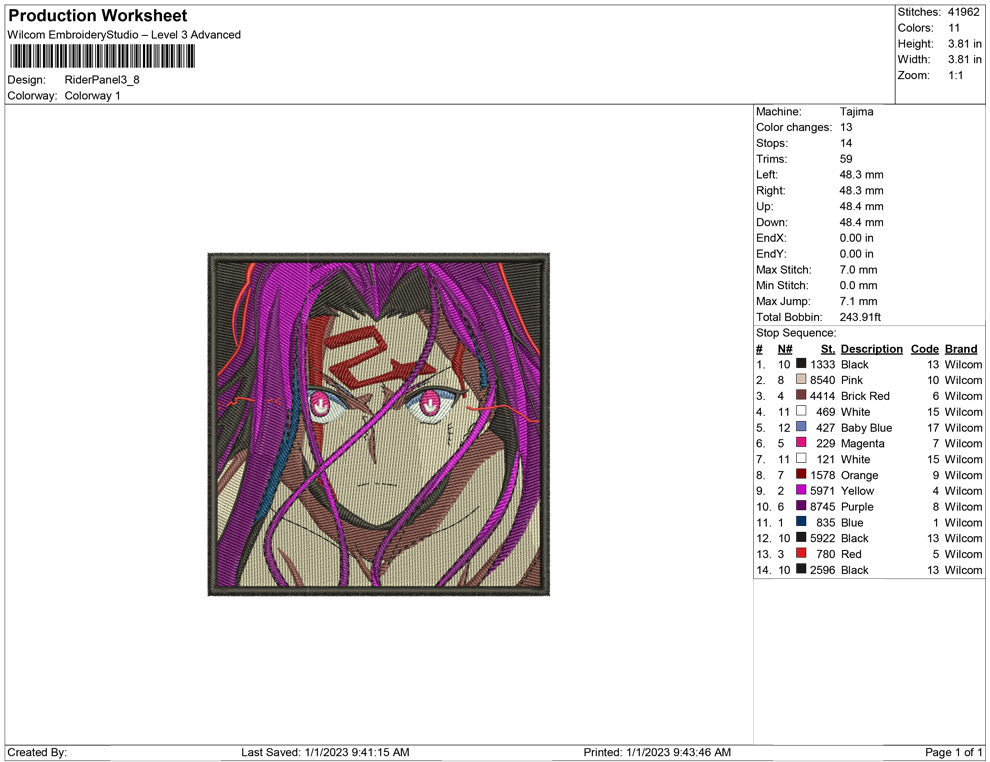Click the Red swatch in stop row 13

(801, 553)
